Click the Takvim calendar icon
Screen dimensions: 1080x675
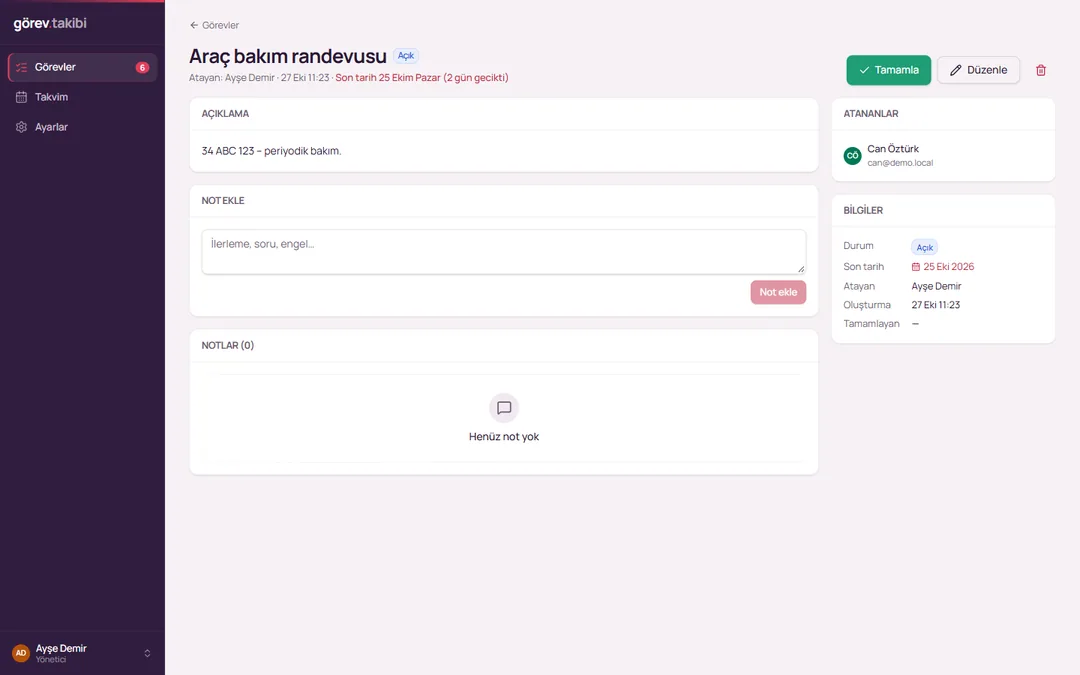coord(21,97)
